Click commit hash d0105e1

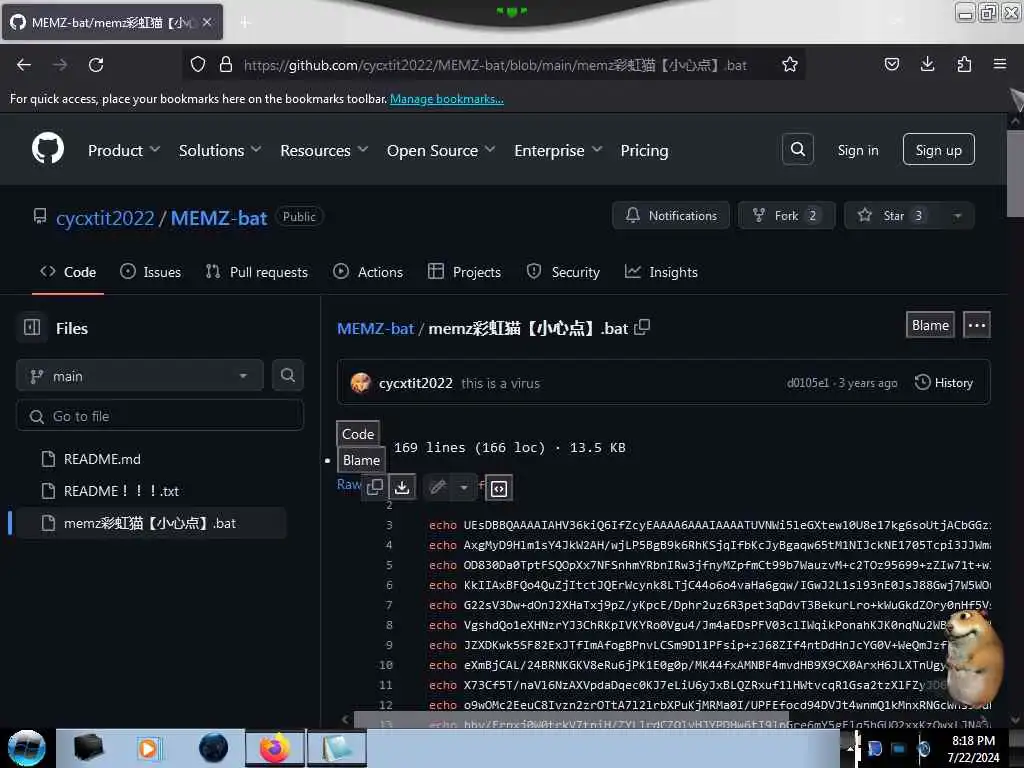pyautogui.click(x=807, y=383)
